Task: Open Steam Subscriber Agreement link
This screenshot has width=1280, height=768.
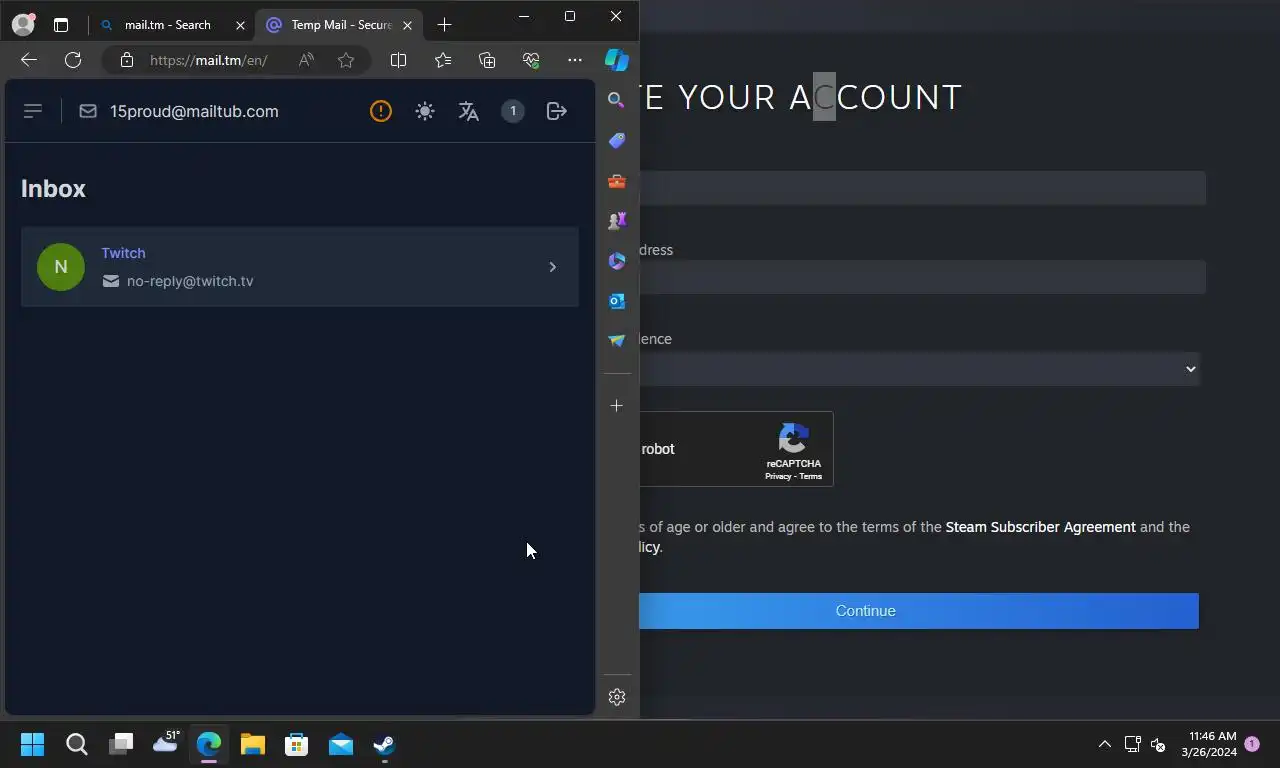Action: point(1040,527)
